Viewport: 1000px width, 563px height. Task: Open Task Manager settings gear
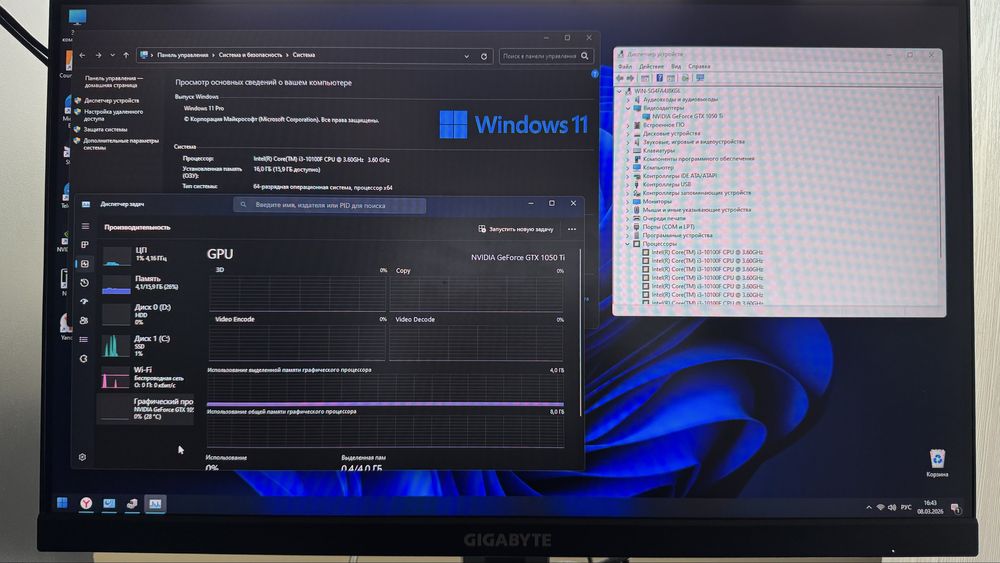tap(82, 457)
